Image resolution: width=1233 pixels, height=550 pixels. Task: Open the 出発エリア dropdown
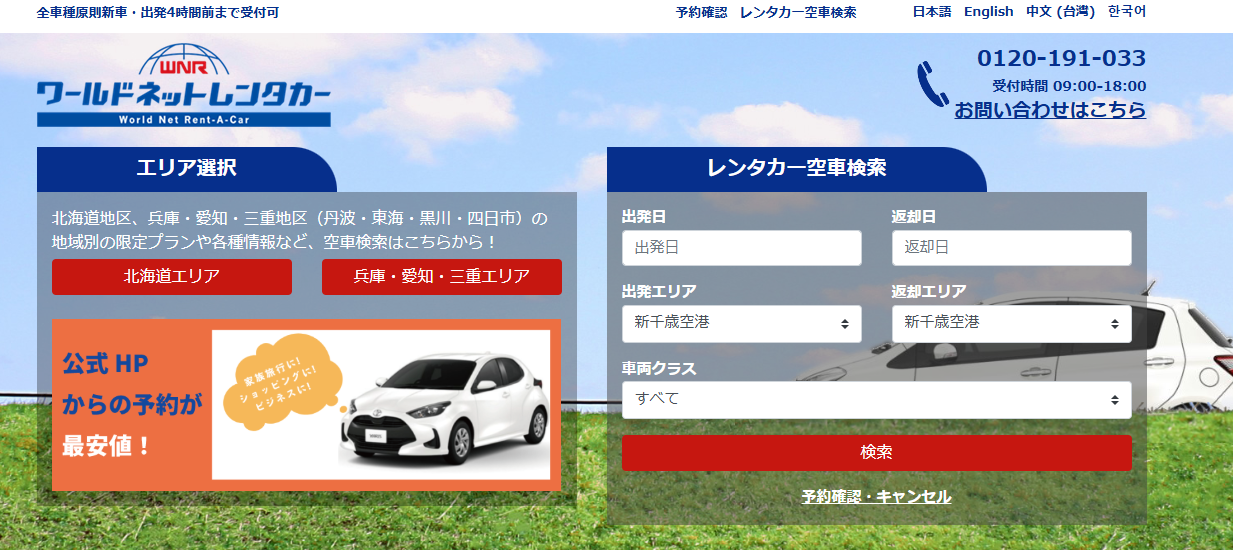click(741, 323)
